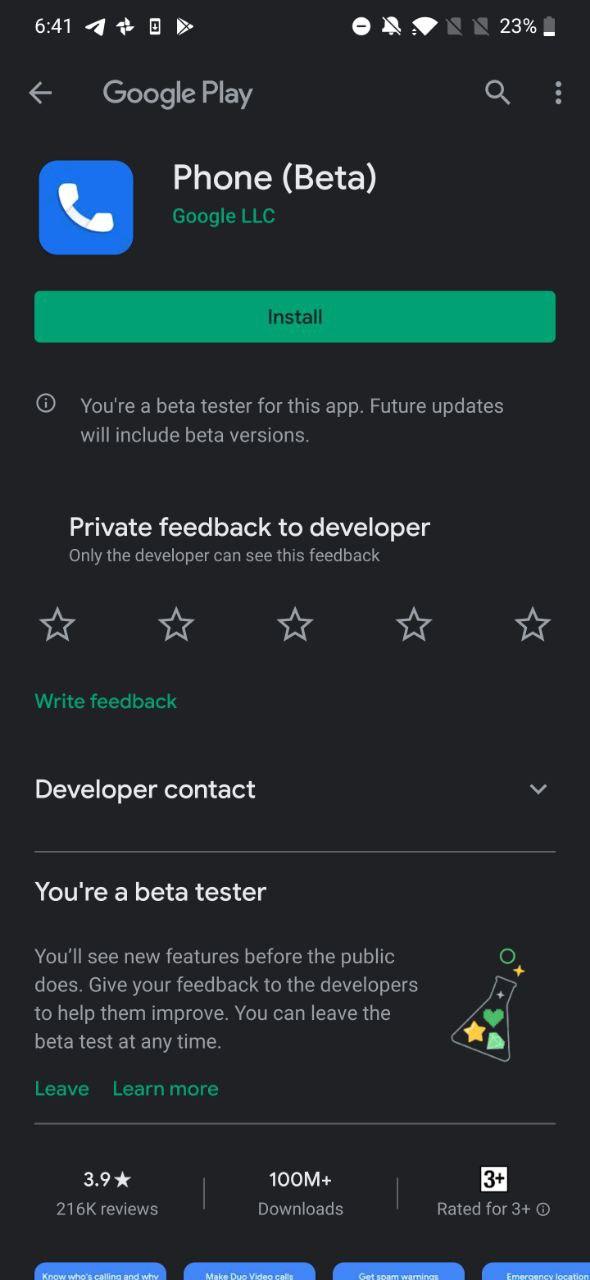Go back using the arrow icon
The image size is (590, 1280).
pos(40,93)
